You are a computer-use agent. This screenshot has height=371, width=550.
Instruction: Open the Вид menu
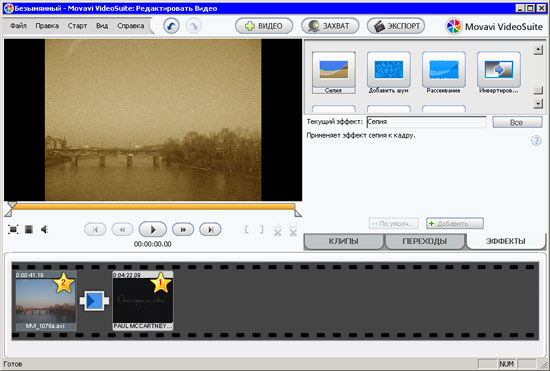pyautogui.click(x=102, y=26)
